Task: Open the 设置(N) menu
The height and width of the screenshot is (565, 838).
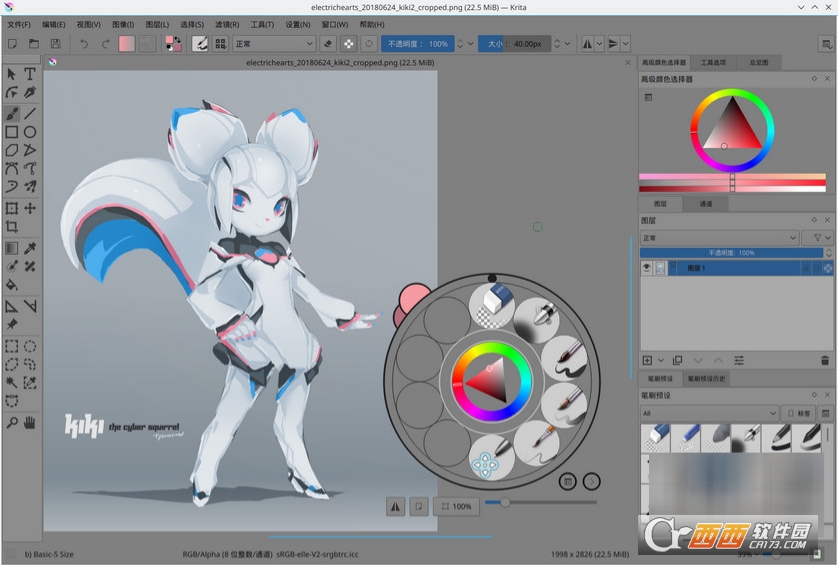Action: [298, 25]
